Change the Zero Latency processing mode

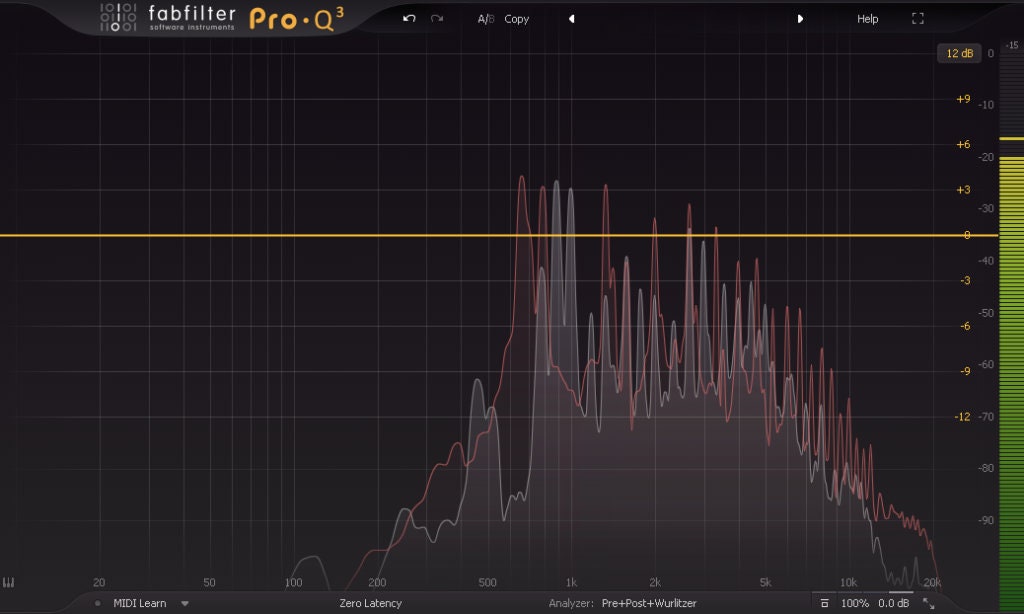click(370, 603)
